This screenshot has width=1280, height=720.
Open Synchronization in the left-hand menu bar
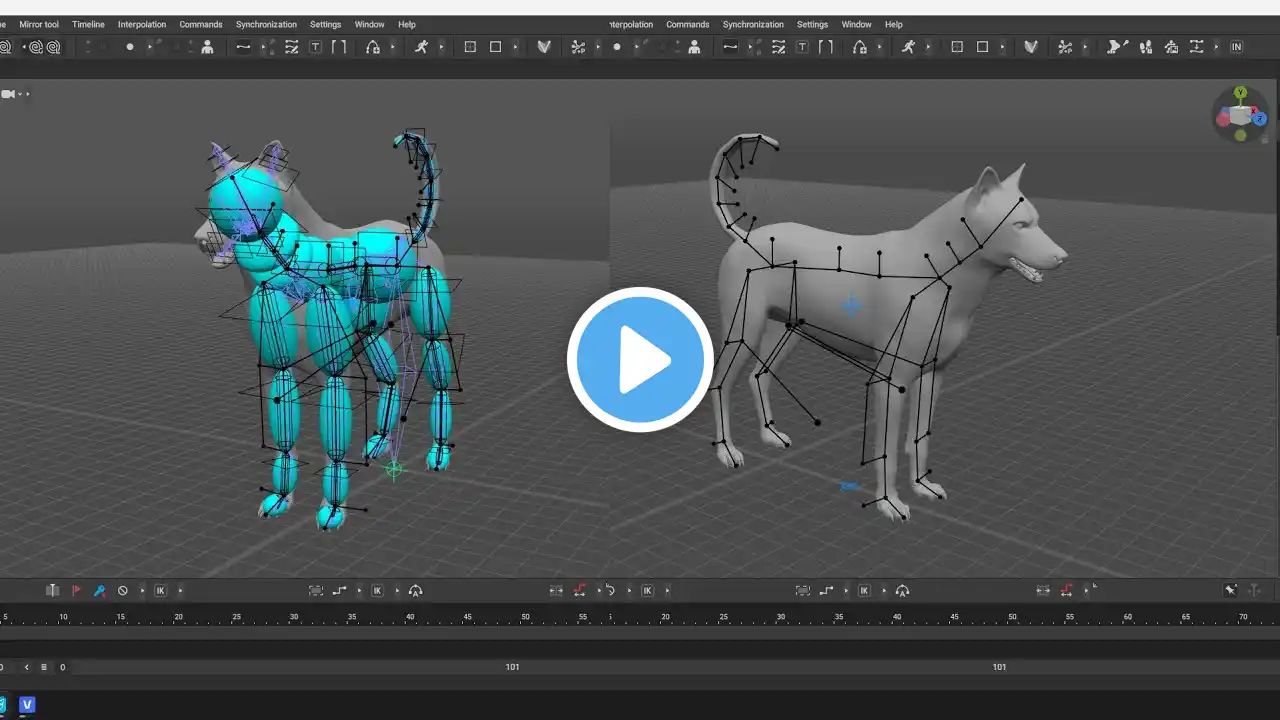(266, 24)
